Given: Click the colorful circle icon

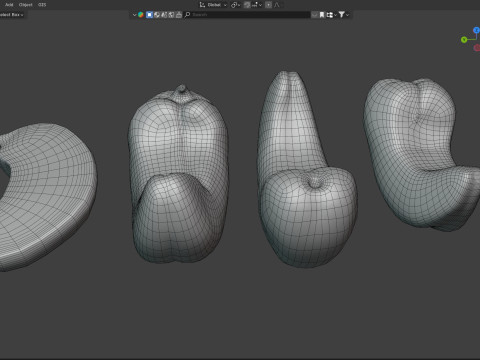Looking at the screenshot, I should click(141, 15).
